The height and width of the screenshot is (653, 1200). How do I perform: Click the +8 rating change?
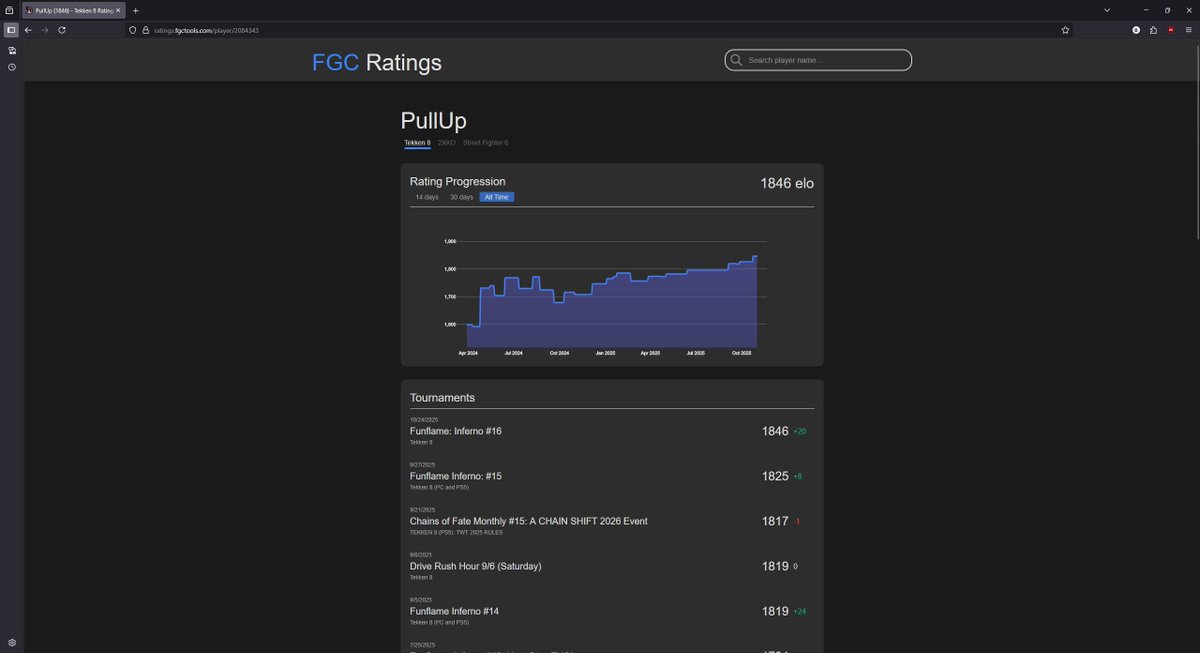[798, 477]
